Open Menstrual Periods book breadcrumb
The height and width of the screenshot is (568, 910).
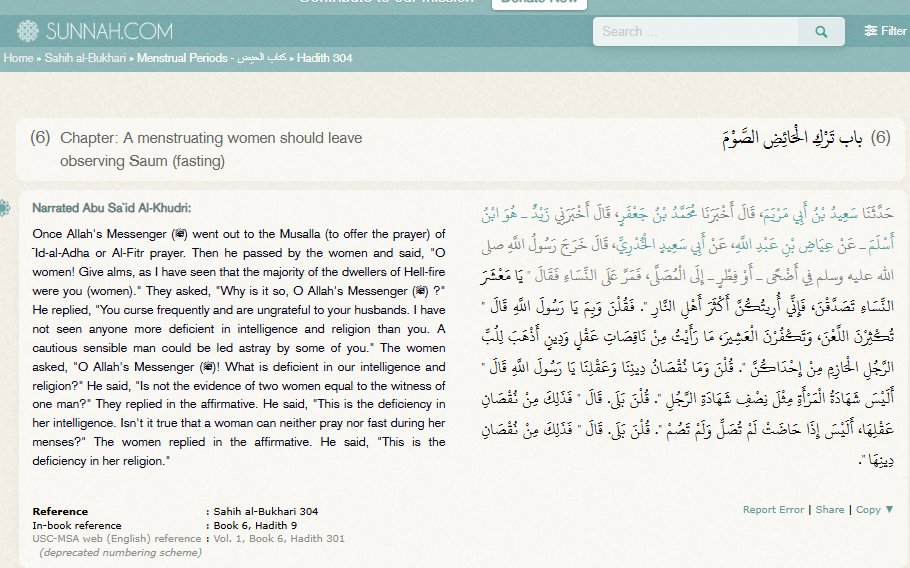(212, 58)
